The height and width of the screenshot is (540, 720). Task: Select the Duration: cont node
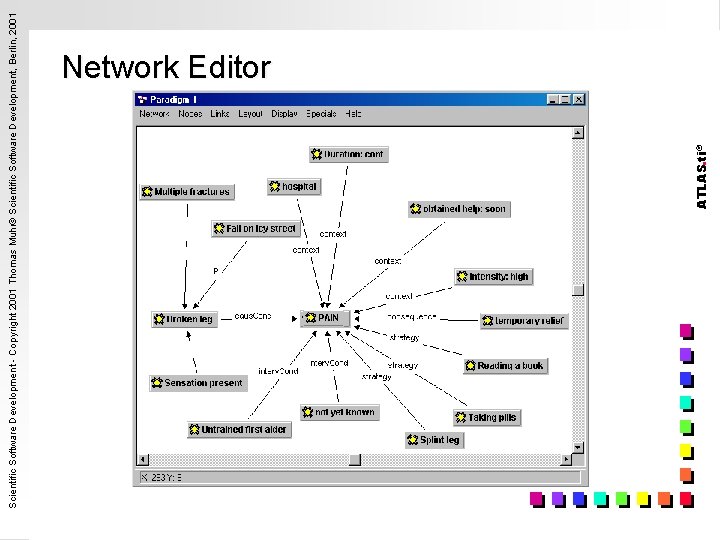pyautogui.click(x=349, y=154)
